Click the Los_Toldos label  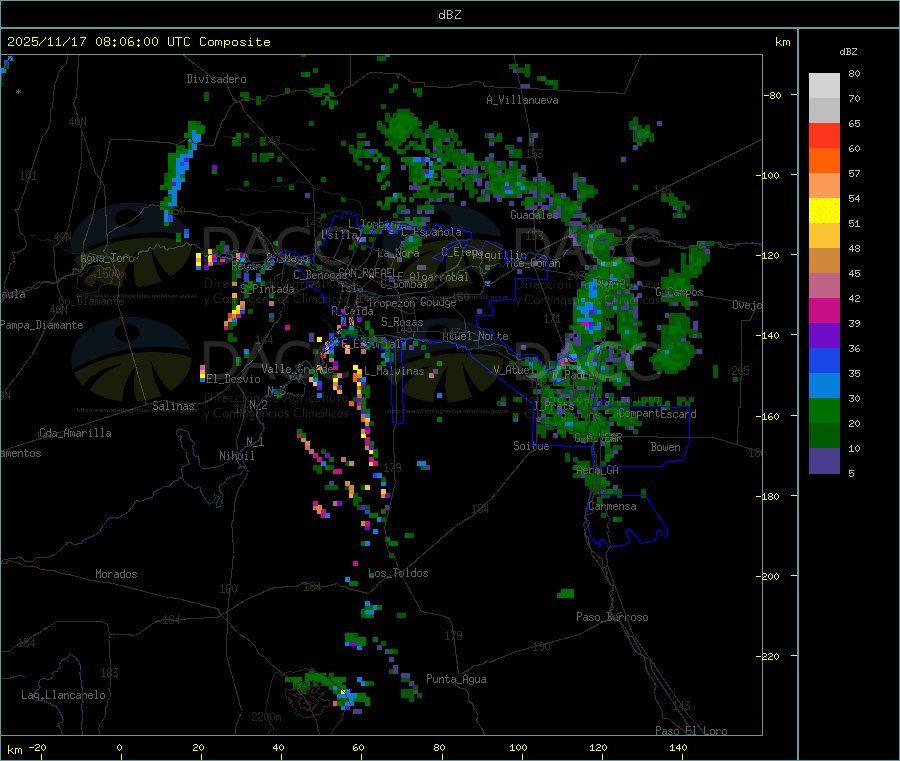tap(398, 573)
